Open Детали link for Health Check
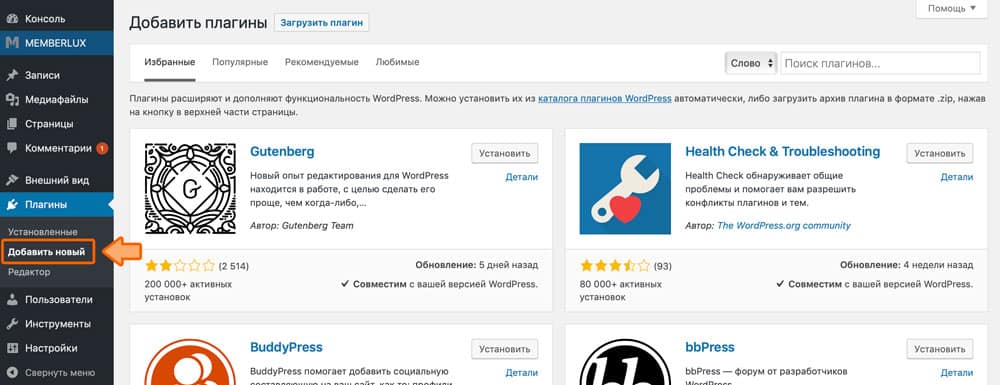This screenshot has height=385, width=1000. coord(957,177)
